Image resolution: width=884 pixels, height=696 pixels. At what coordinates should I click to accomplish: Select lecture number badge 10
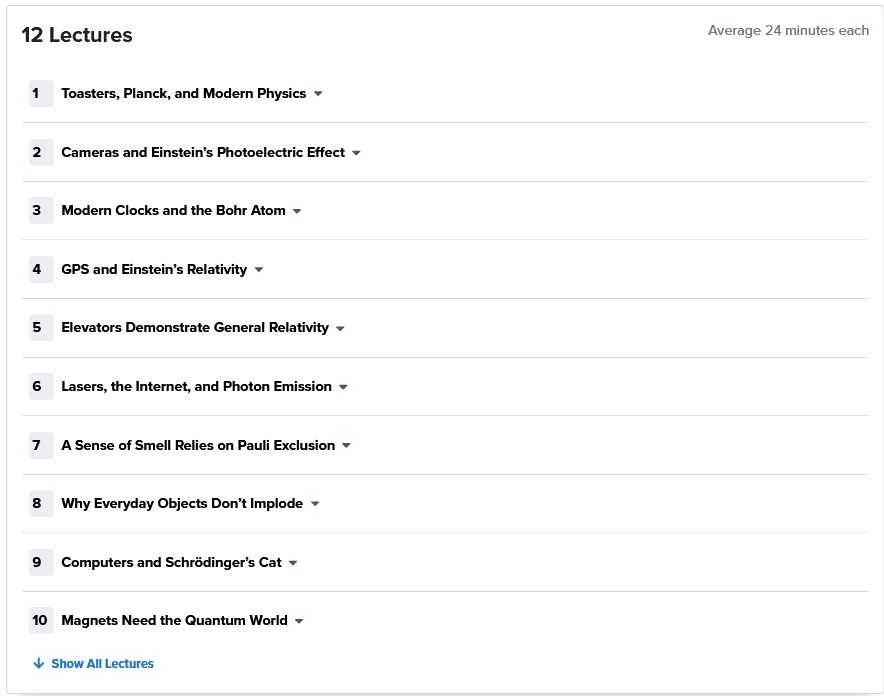click(x=41, y=620)
